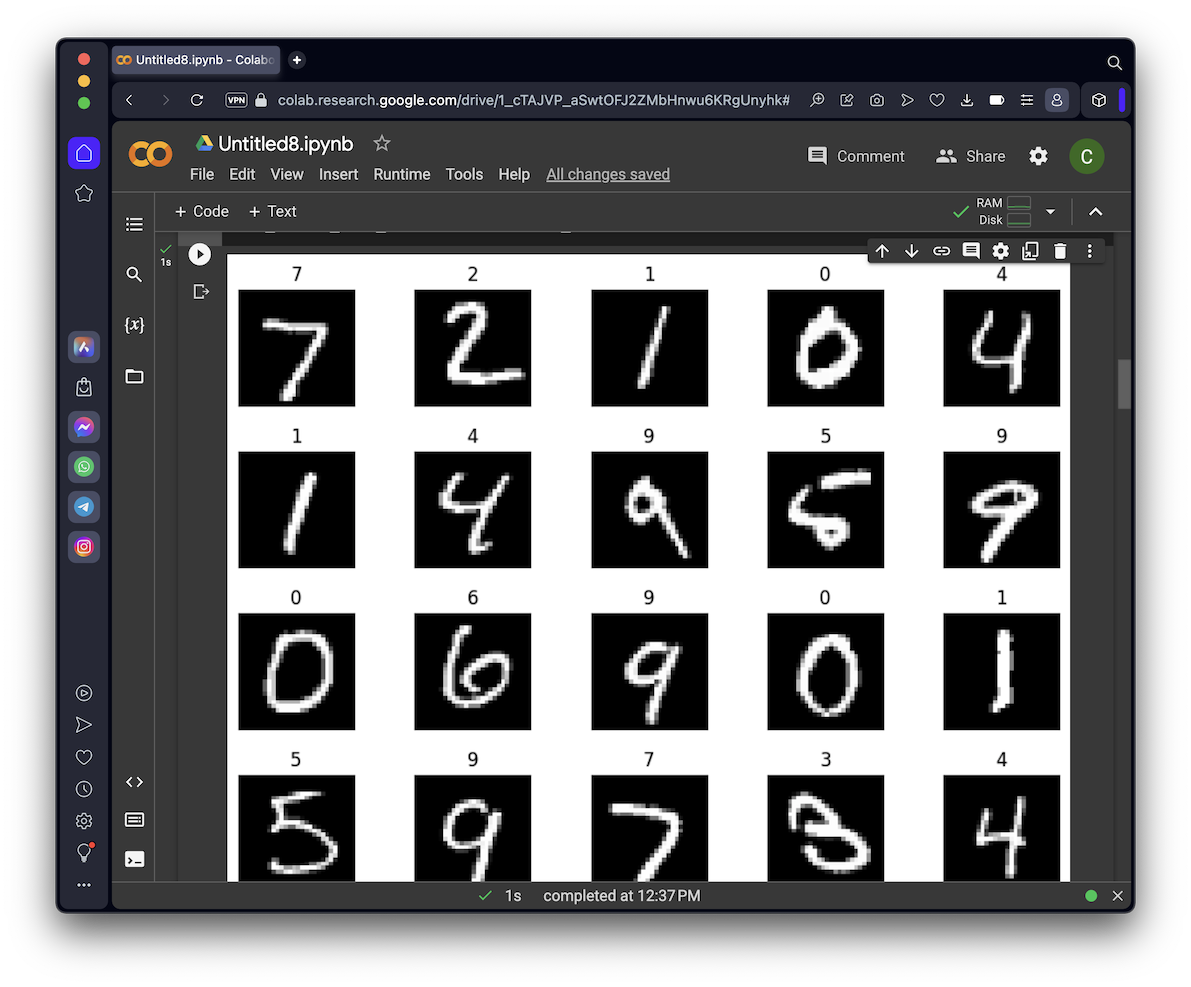Go back in browser history

coord(130,100)
